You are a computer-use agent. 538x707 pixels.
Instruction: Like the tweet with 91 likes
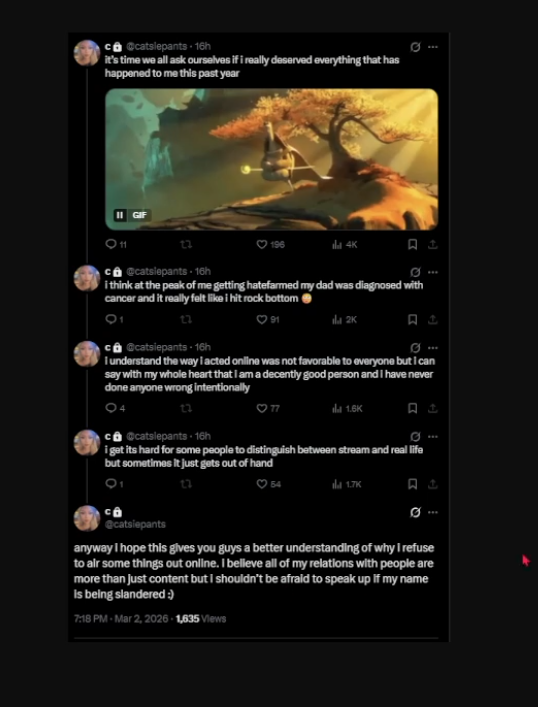tap(268, 320)
